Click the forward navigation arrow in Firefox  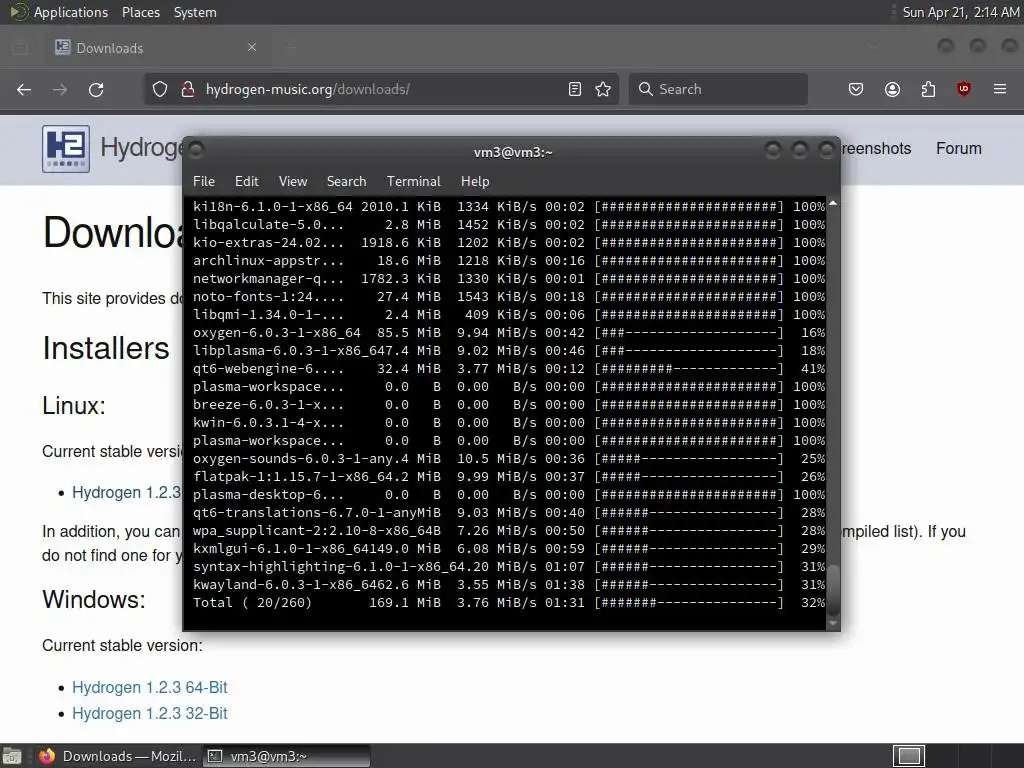pyautogui.click(x=60, y=89)
